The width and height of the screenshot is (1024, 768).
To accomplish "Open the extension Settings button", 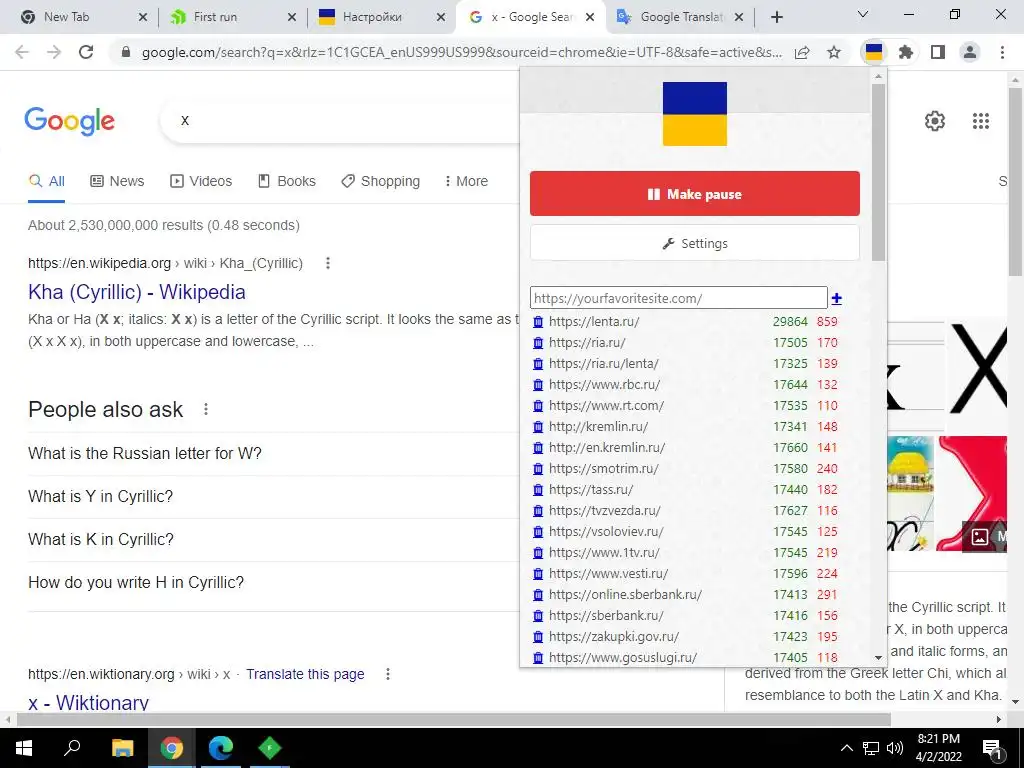I will 695,244.
